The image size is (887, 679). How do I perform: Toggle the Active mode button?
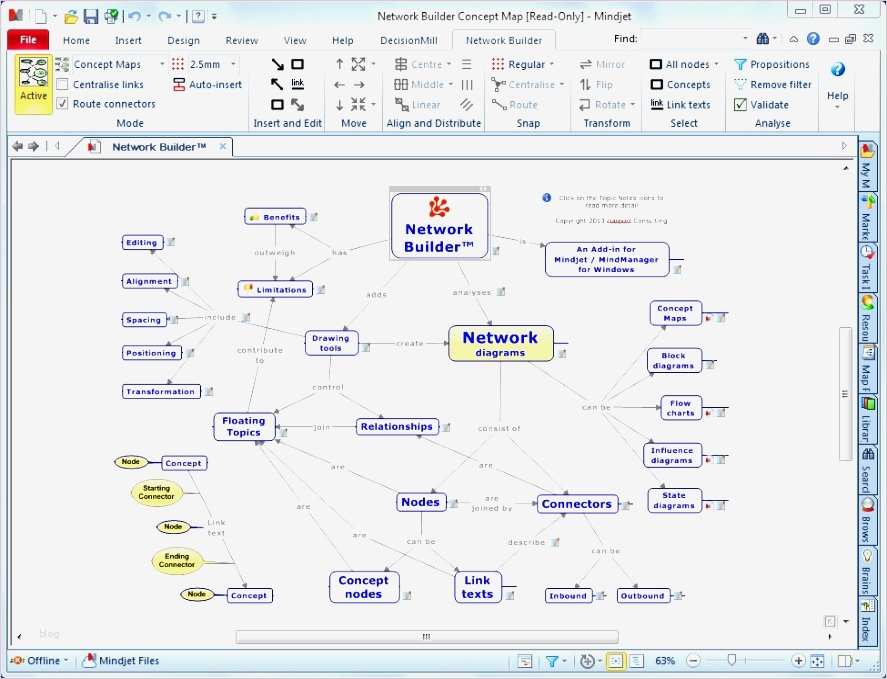point(33,84)
